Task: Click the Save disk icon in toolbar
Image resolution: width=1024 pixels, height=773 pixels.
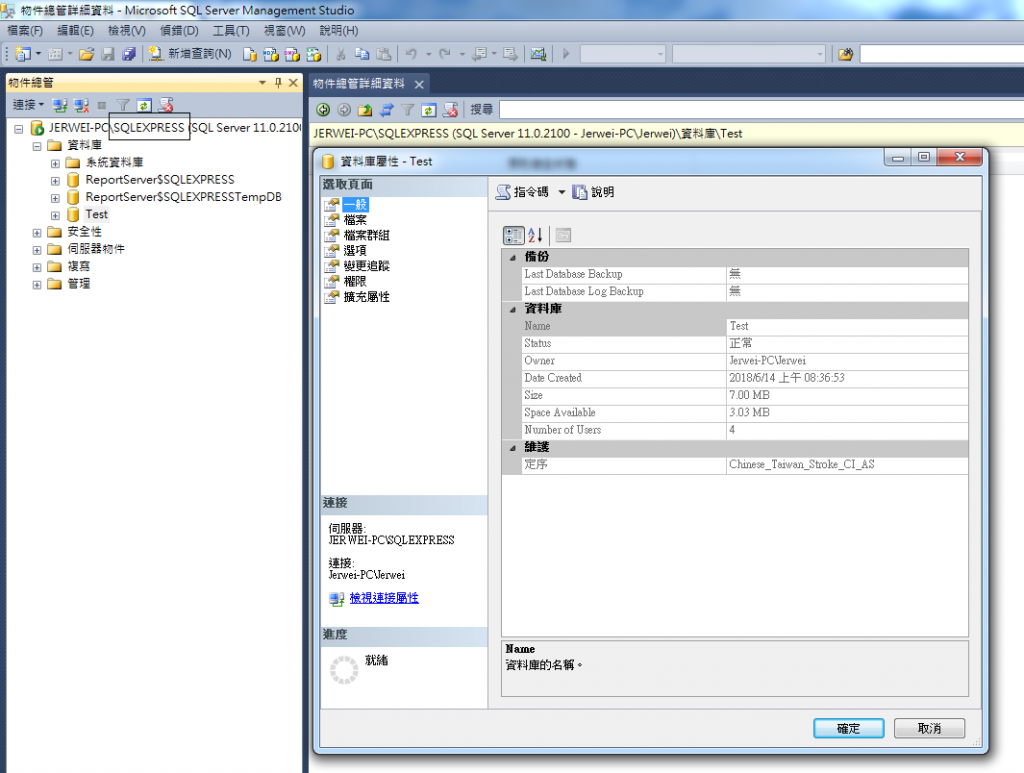Action: click(x=108, y=54)
